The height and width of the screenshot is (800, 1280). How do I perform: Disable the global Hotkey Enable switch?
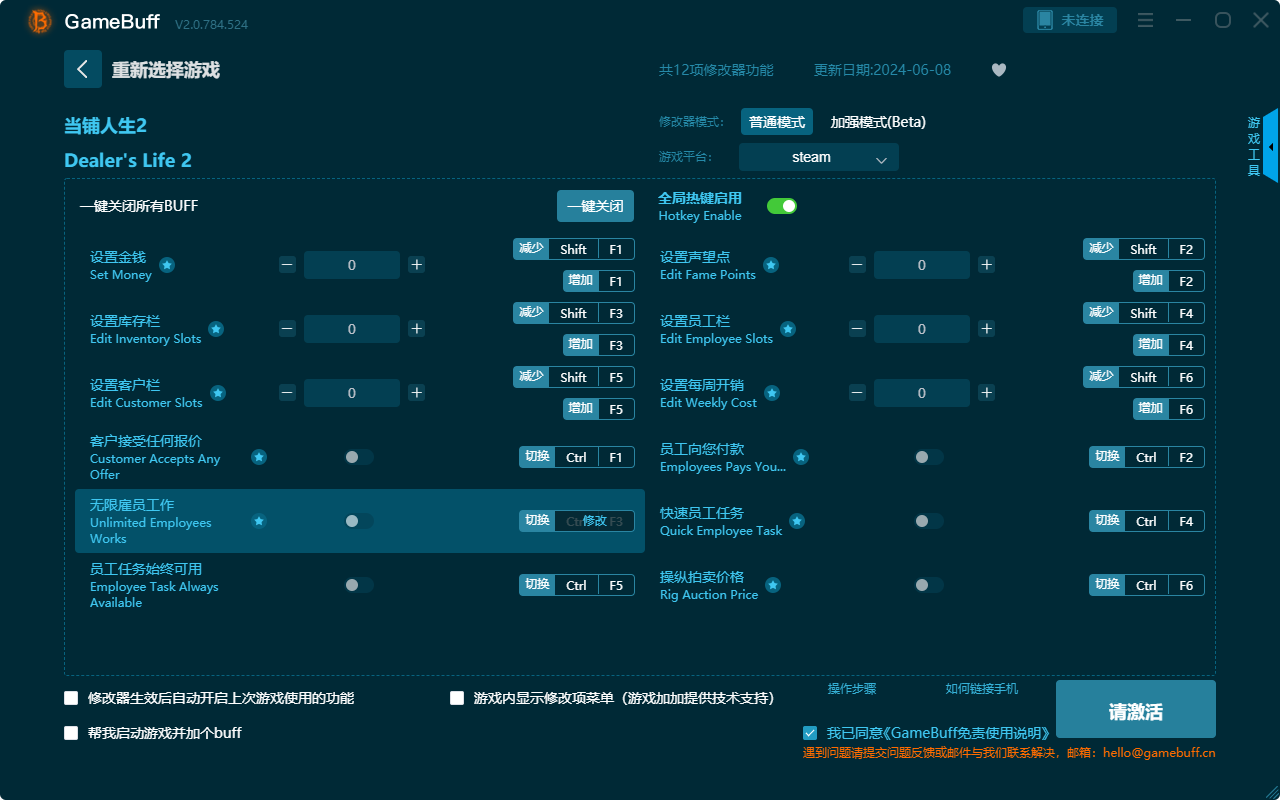coord(781,206)
